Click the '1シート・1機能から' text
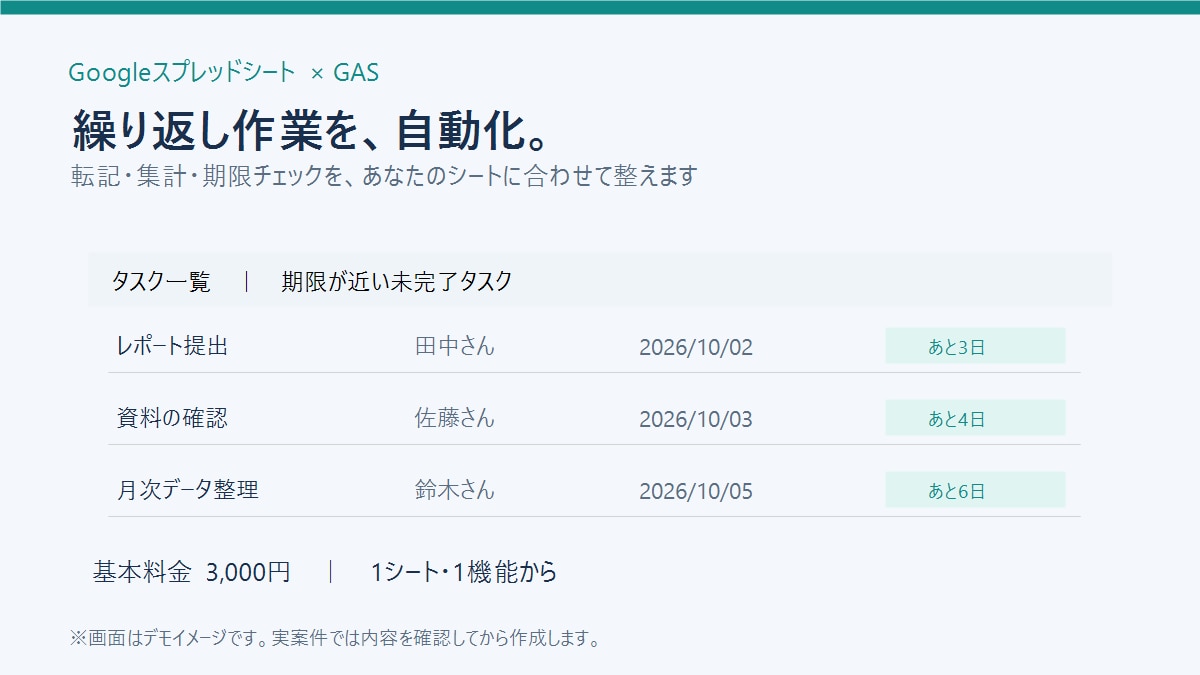 (463, 573)
